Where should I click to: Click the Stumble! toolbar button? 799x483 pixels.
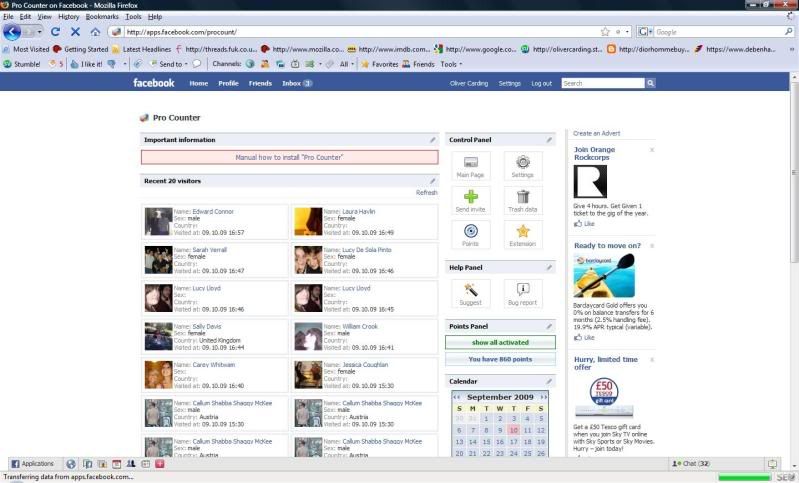22,64
